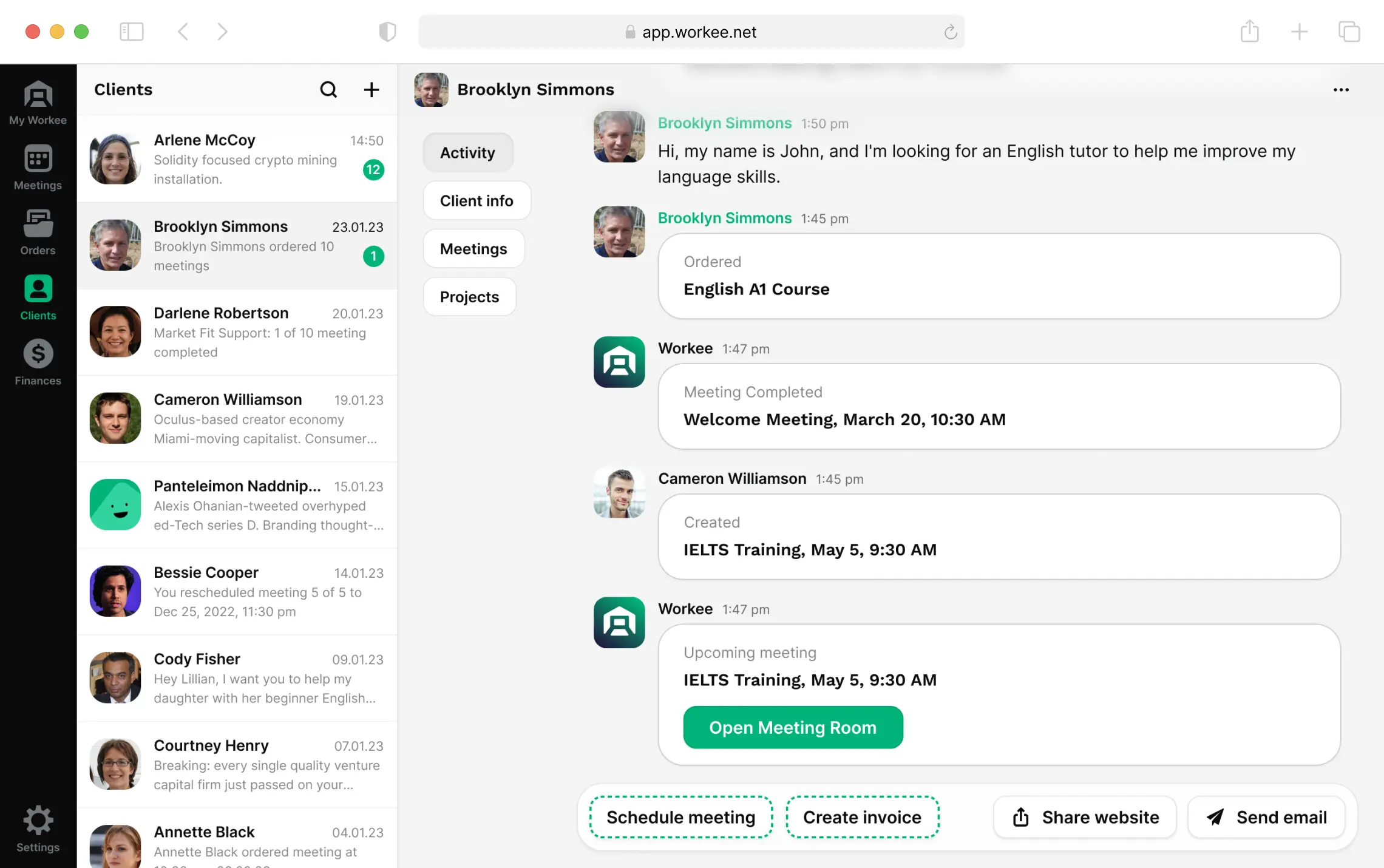
Task: Click Share website option
Action: 1084,817
